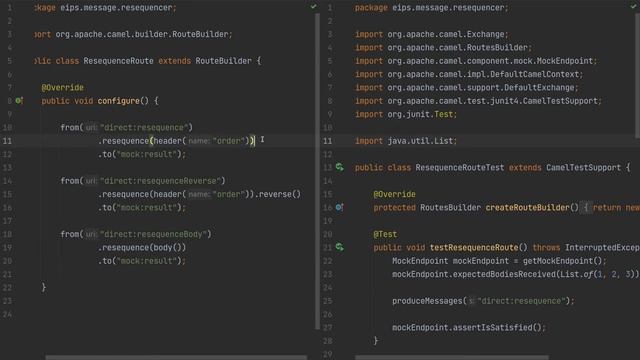
Task: Click RouteBuilder in the left editor import
Action: tap(200, 34)
